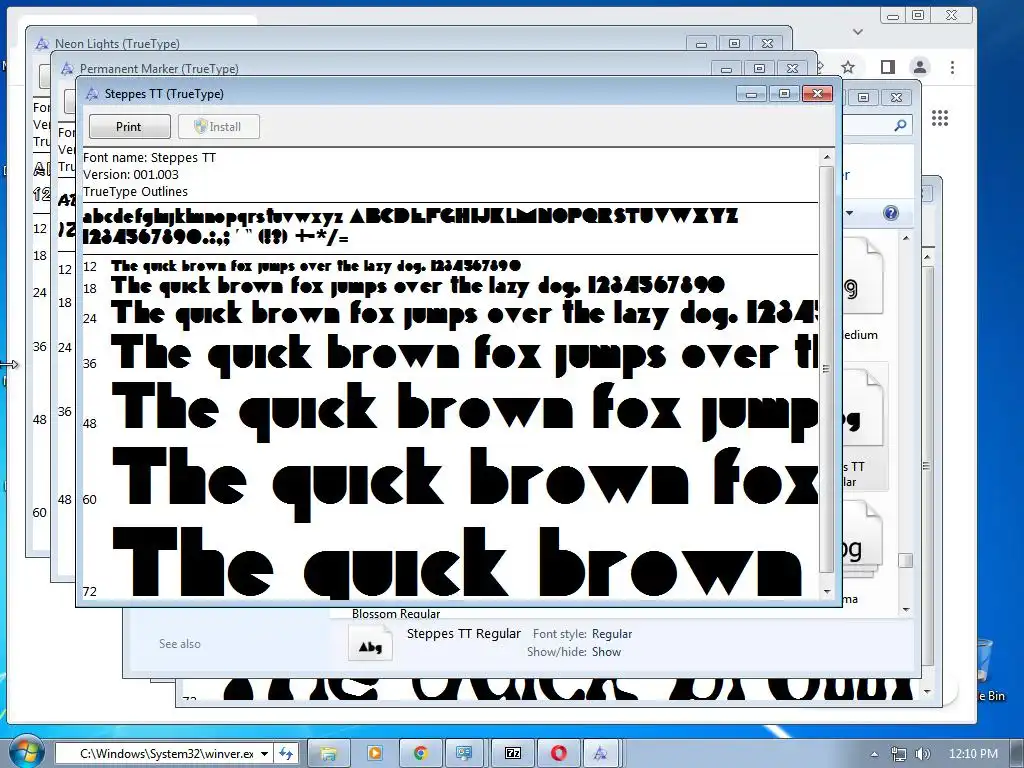Viewport: 1024px width, 768px height.
Task: Click the taskbar address refresh arrows icon
Action: point(285,754)
